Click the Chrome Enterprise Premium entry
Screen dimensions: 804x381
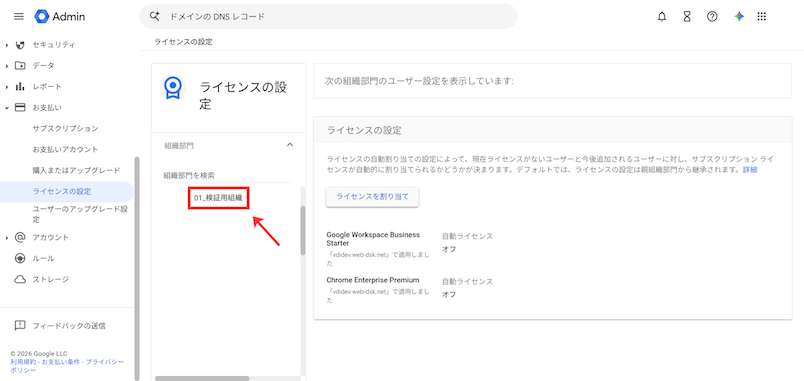[373, 280]
